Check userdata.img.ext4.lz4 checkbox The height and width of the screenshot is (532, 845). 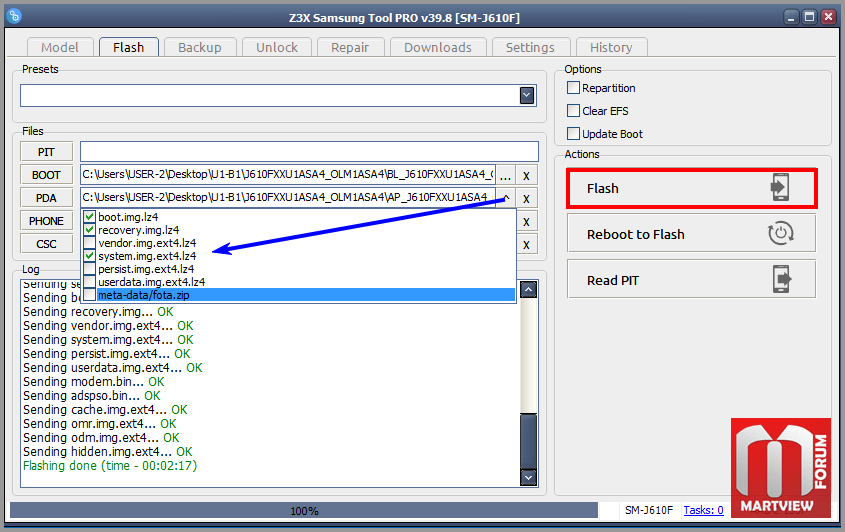pos(89,281)
